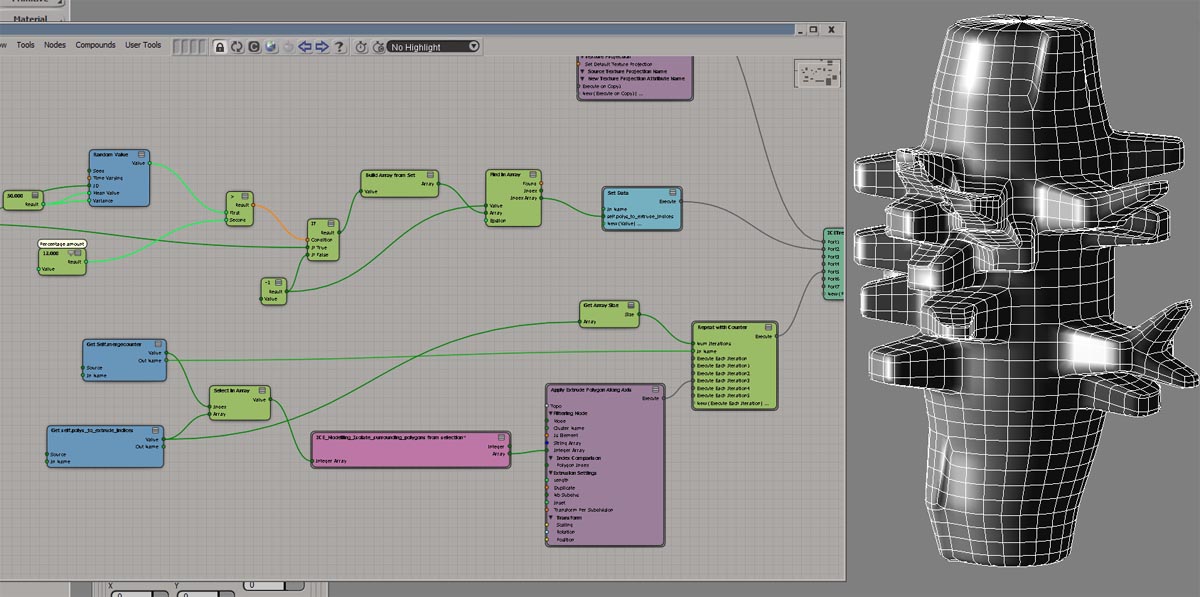Click the first stopwatch timer icon
The width and height of the screenshot is (1200, 597).
[x=361, y=46]
